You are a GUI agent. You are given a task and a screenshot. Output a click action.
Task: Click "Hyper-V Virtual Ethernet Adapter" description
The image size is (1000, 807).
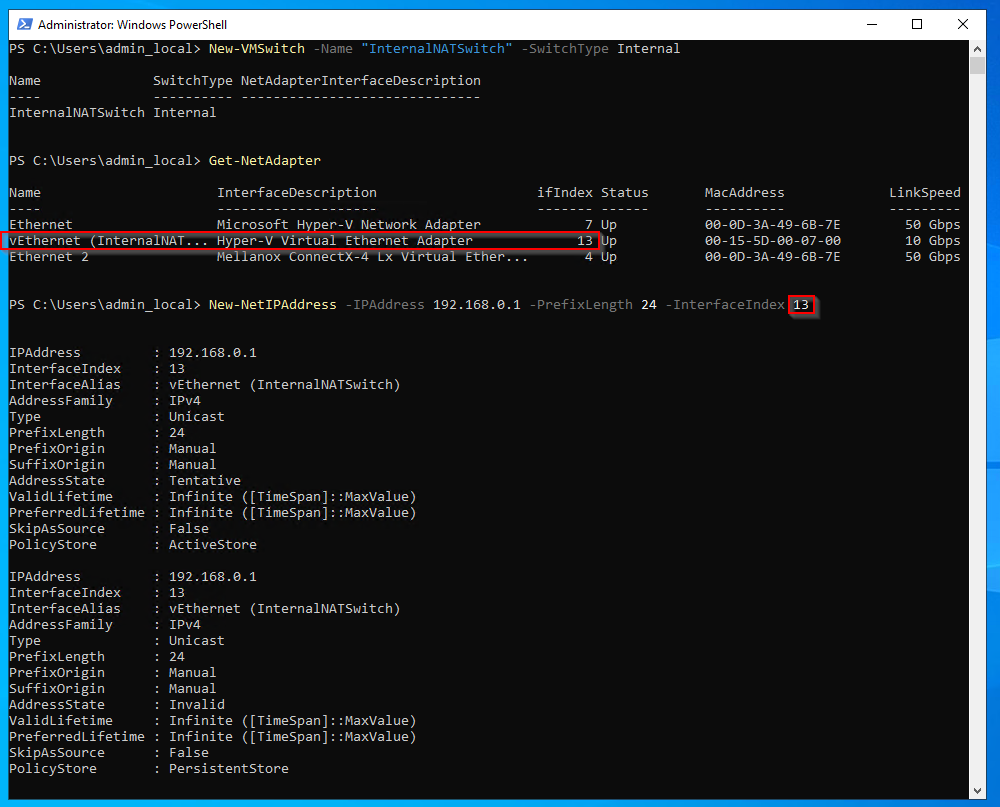345,241
